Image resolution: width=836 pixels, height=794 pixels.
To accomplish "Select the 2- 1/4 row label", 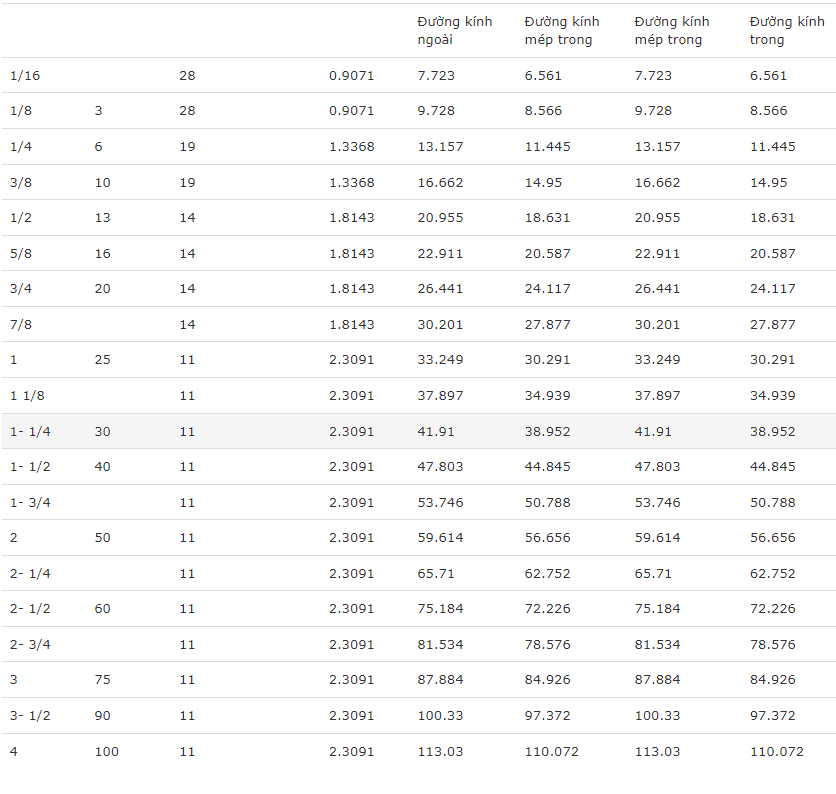I will click(x=30, y=573).
